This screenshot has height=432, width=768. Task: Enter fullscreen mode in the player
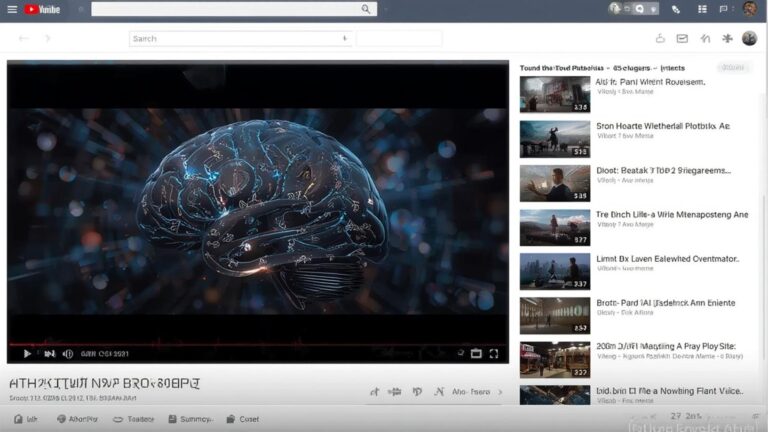pyautogui.click(x=494, y=354)
